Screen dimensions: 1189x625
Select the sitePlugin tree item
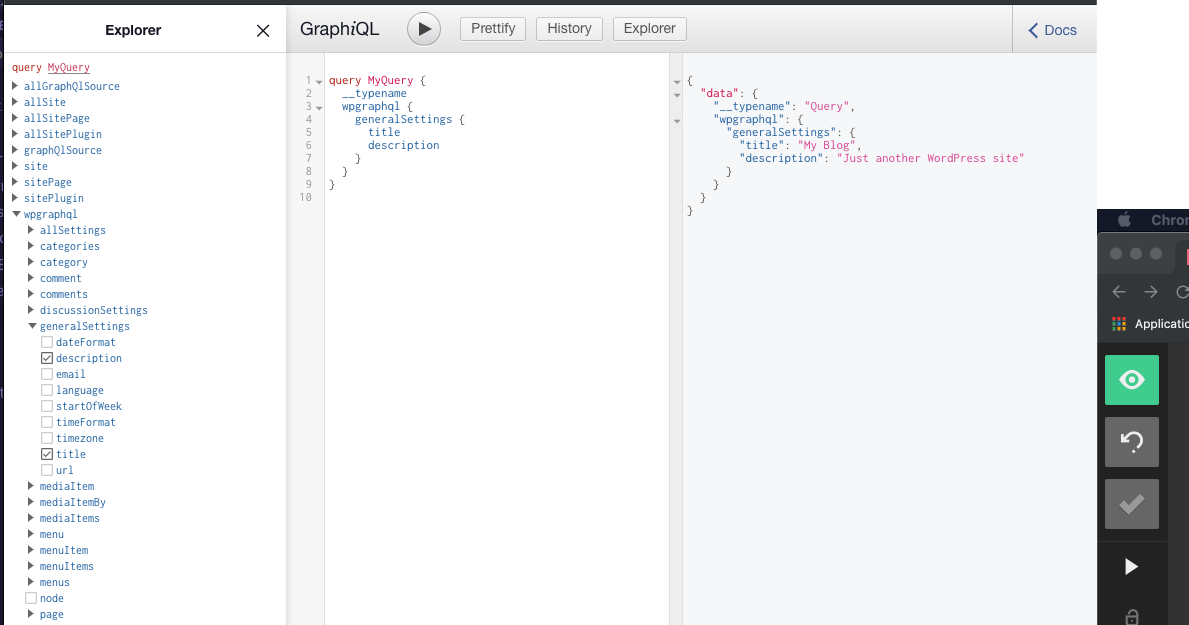coord(54,198)
